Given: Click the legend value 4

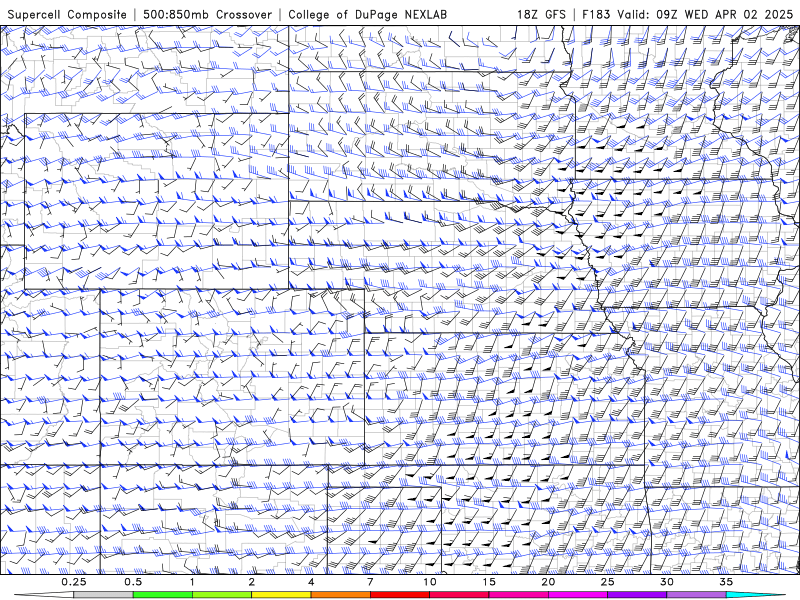Looking at the screenshot, I should pos(311,582).
